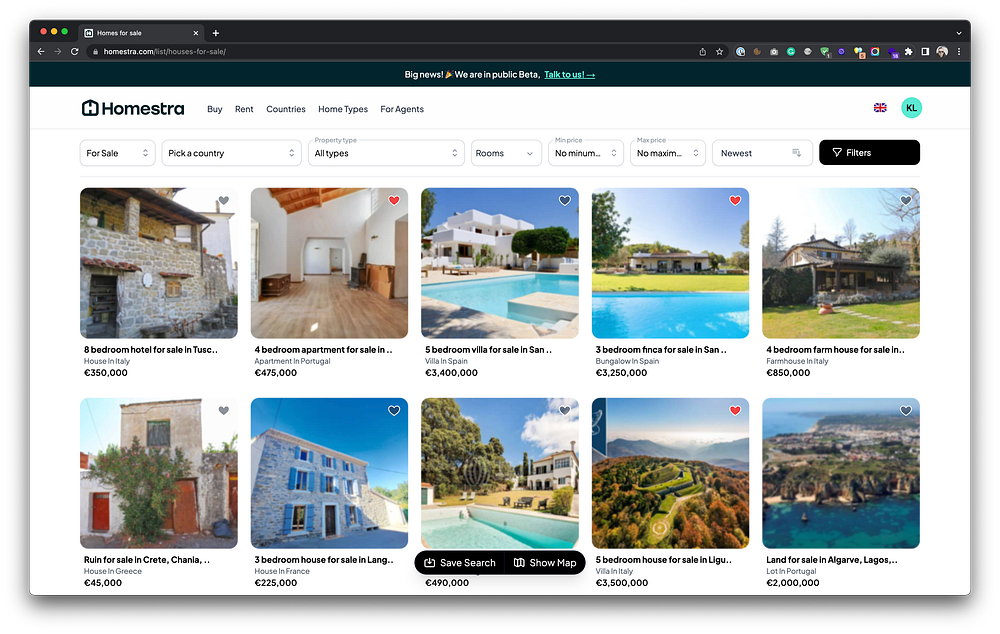Click Chrome profile avatar in toolbar

pyautogui.click(x=942, y=52)
